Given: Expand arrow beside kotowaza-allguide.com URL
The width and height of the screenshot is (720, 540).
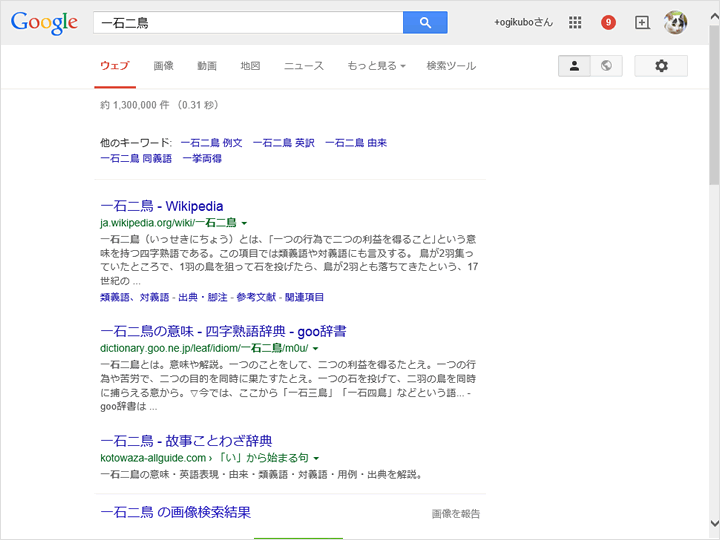Looking at the screenshot, I should pyautogui.click(x=316, y=458).
